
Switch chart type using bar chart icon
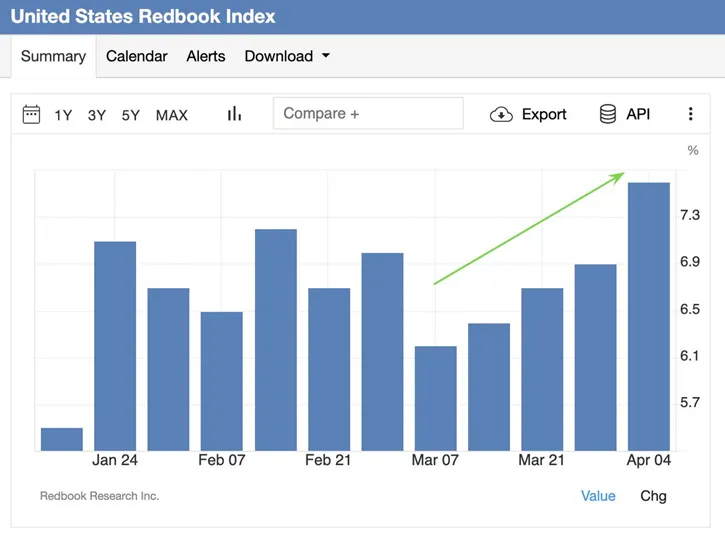point(234,114)
